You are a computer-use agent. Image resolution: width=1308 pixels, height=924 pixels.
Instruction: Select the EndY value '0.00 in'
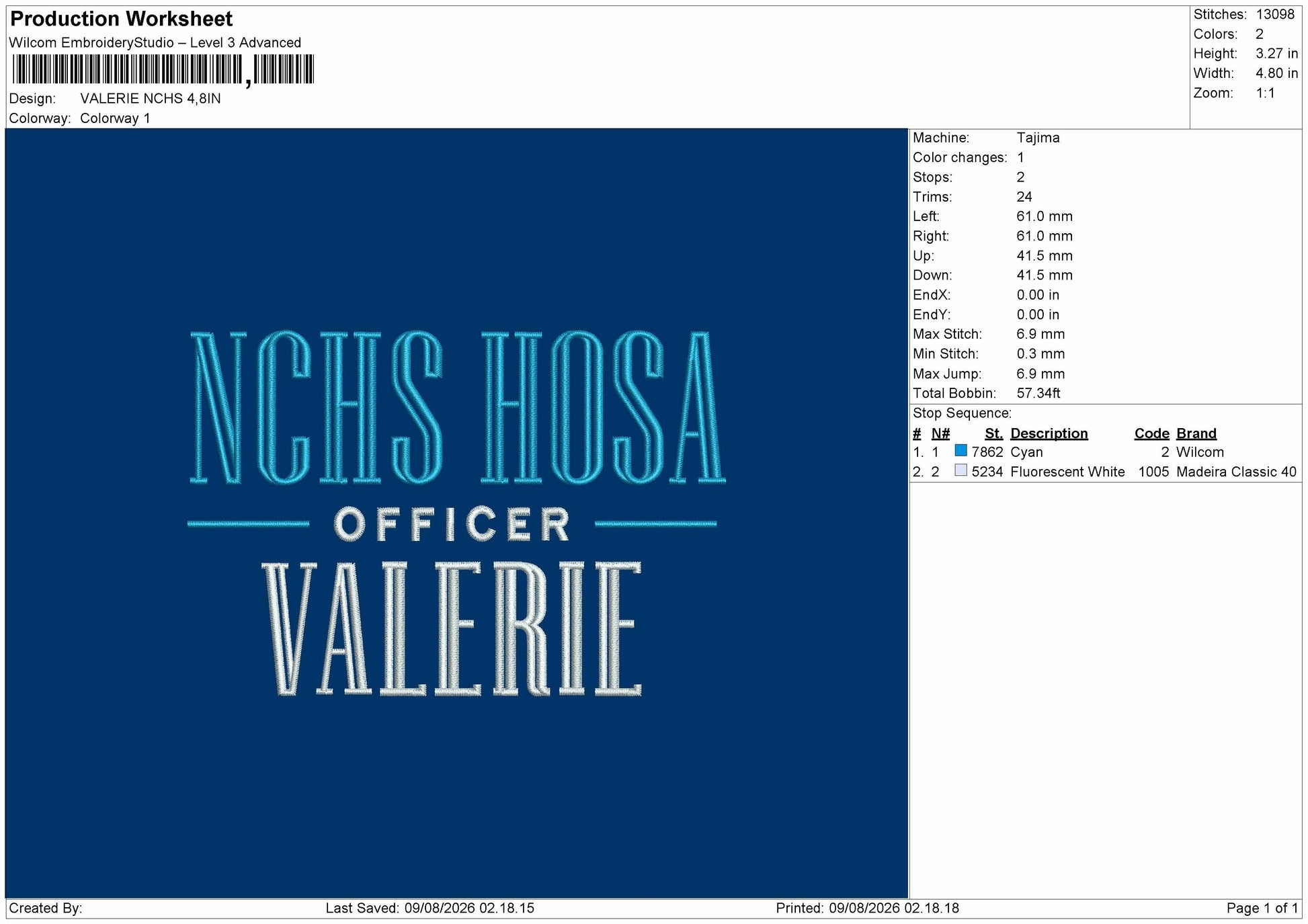(1038, 314)
